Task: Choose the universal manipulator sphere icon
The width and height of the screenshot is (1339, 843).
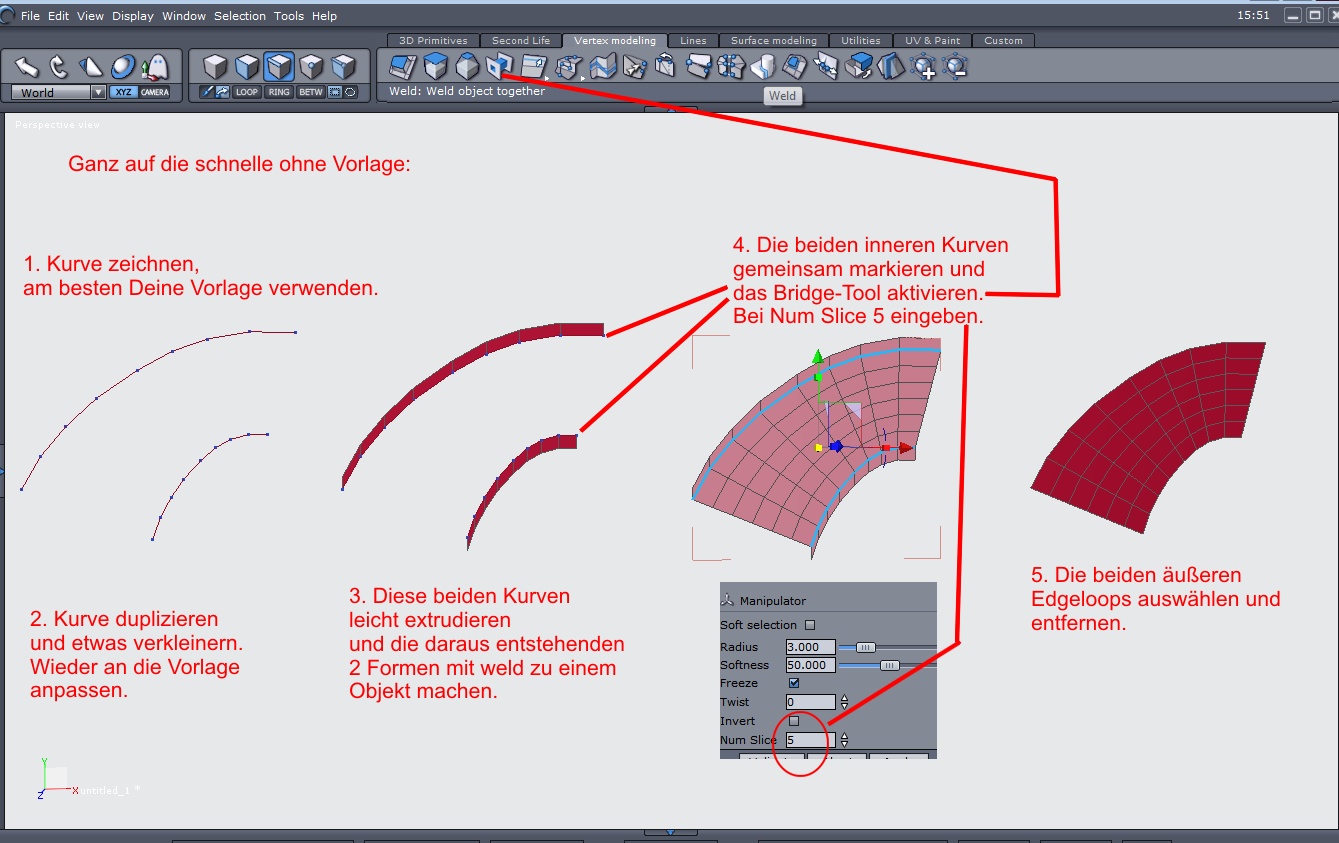Action: click(x=123, y=67)
